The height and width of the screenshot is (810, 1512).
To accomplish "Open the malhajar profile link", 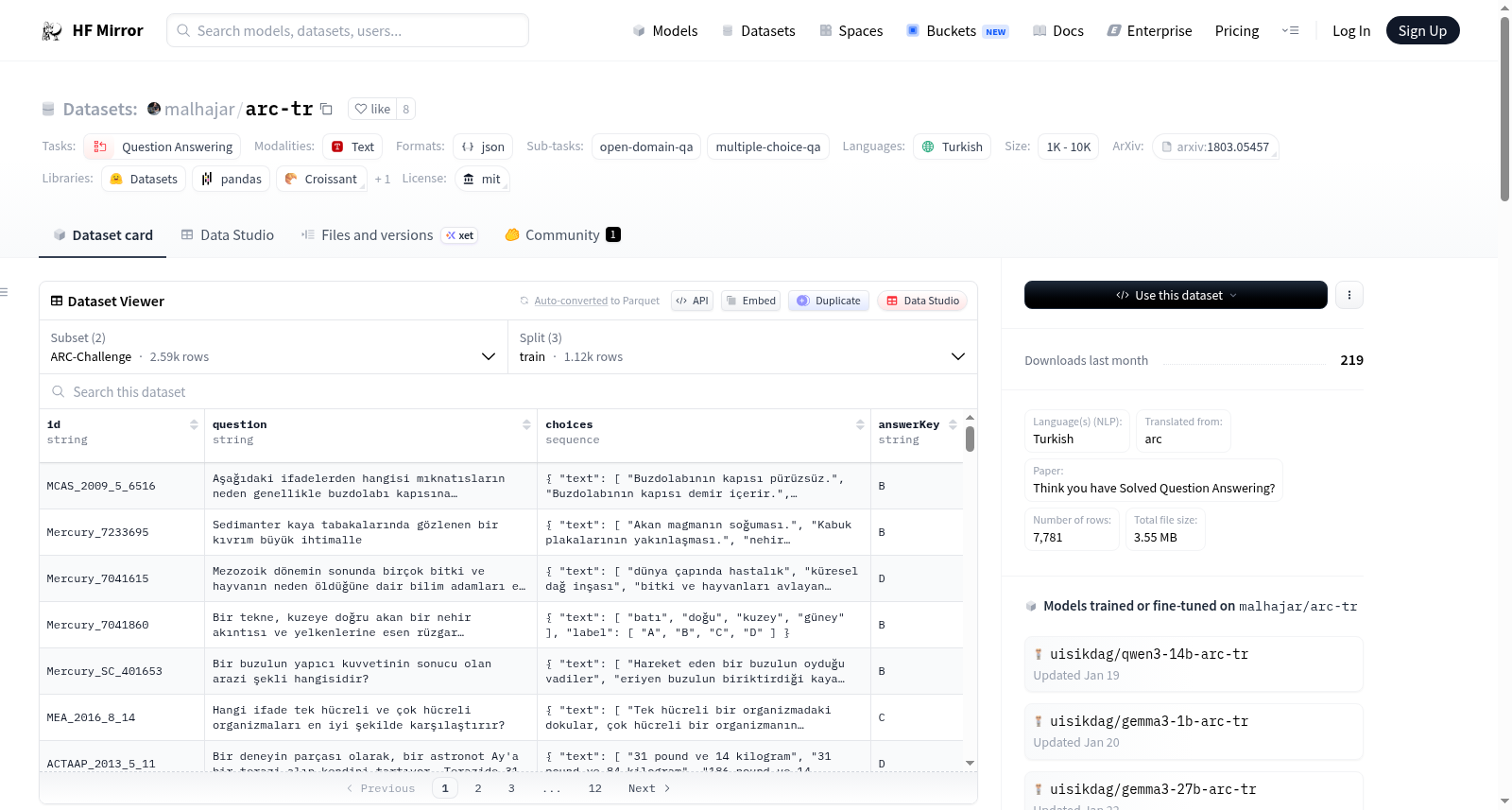I will 199,109.
